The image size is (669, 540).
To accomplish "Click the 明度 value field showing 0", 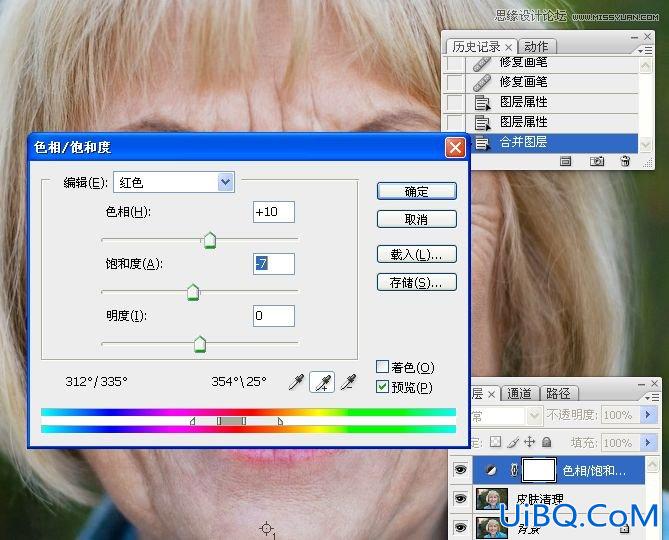I will tap(273, 316).
